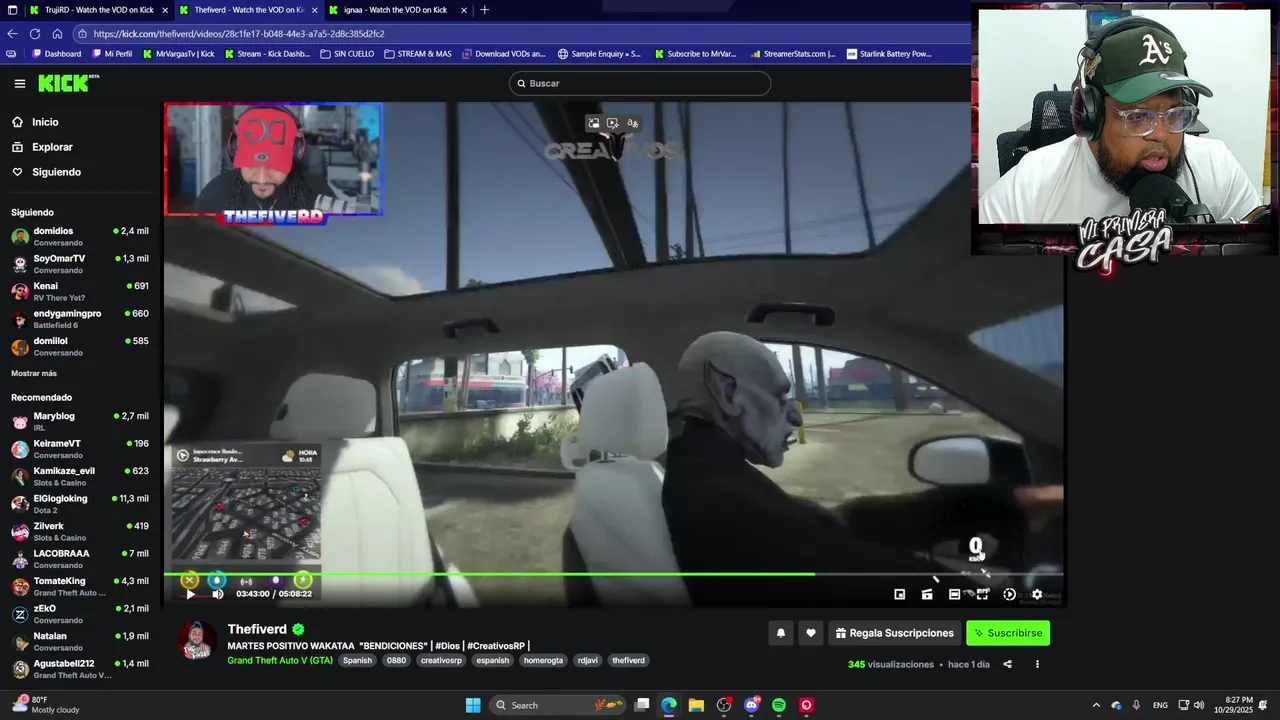Play the Thefiverd VOD
This screenshot has height=720, width=1280.
tap(191, 594)
